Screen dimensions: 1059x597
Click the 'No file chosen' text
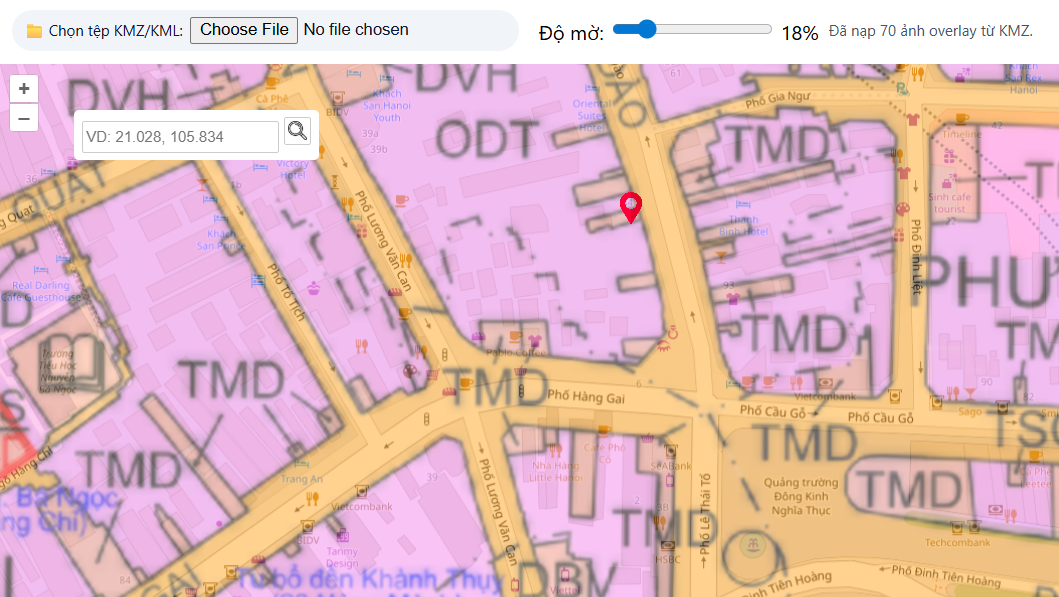pyautogui.click(x=356, y=30)
